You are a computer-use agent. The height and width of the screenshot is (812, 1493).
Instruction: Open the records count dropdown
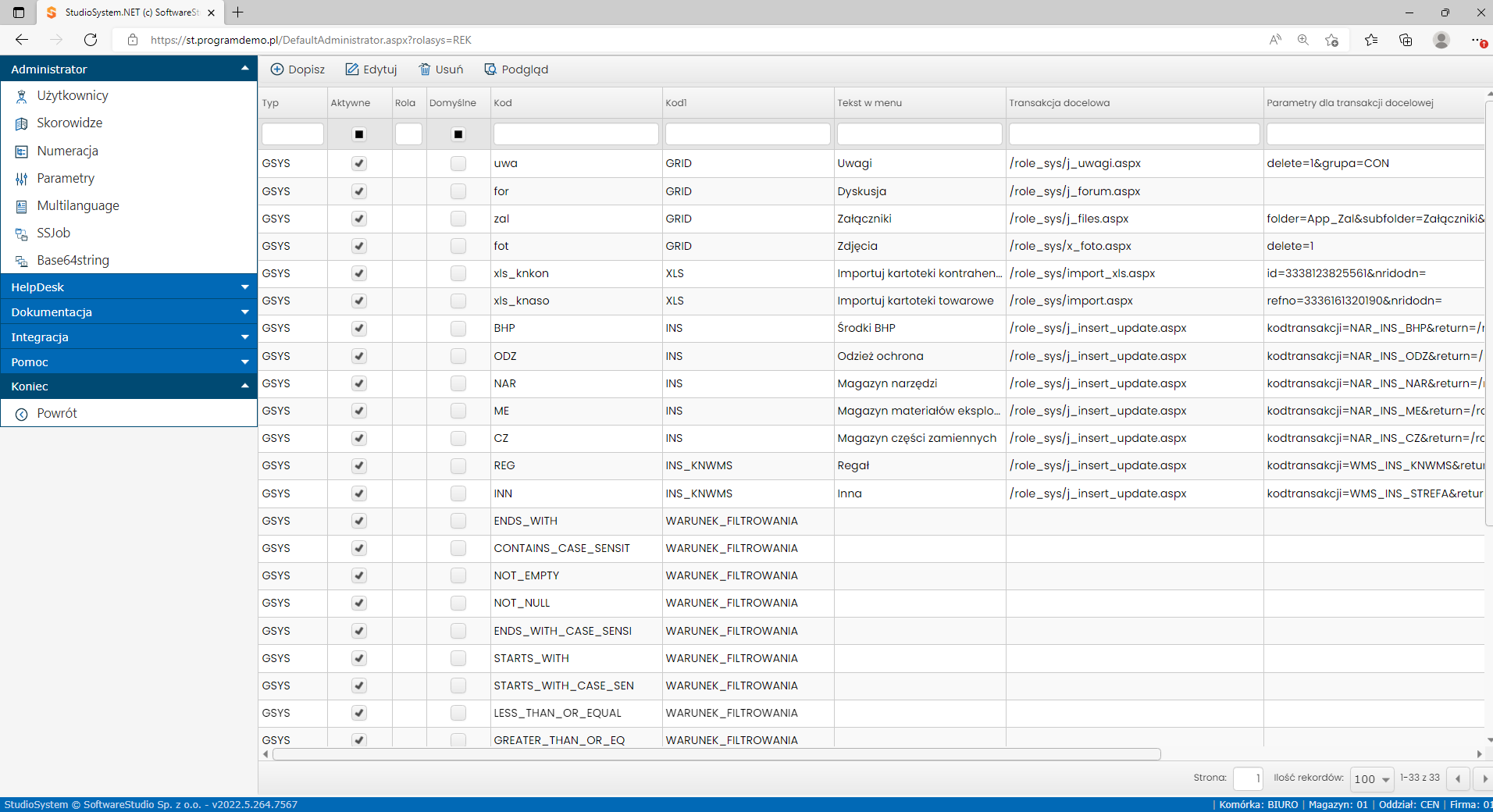click(x=1372, y=779)
